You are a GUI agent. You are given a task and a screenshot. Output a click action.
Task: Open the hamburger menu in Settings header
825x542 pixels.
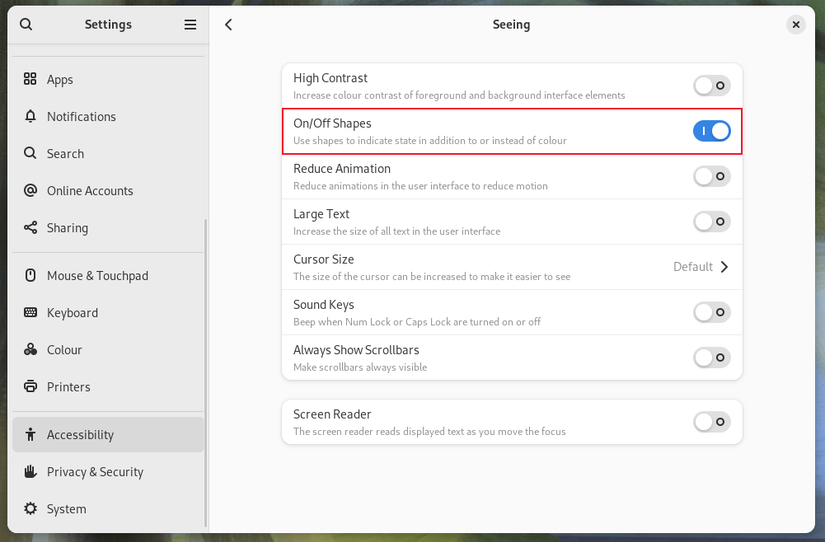click(190, 25)
